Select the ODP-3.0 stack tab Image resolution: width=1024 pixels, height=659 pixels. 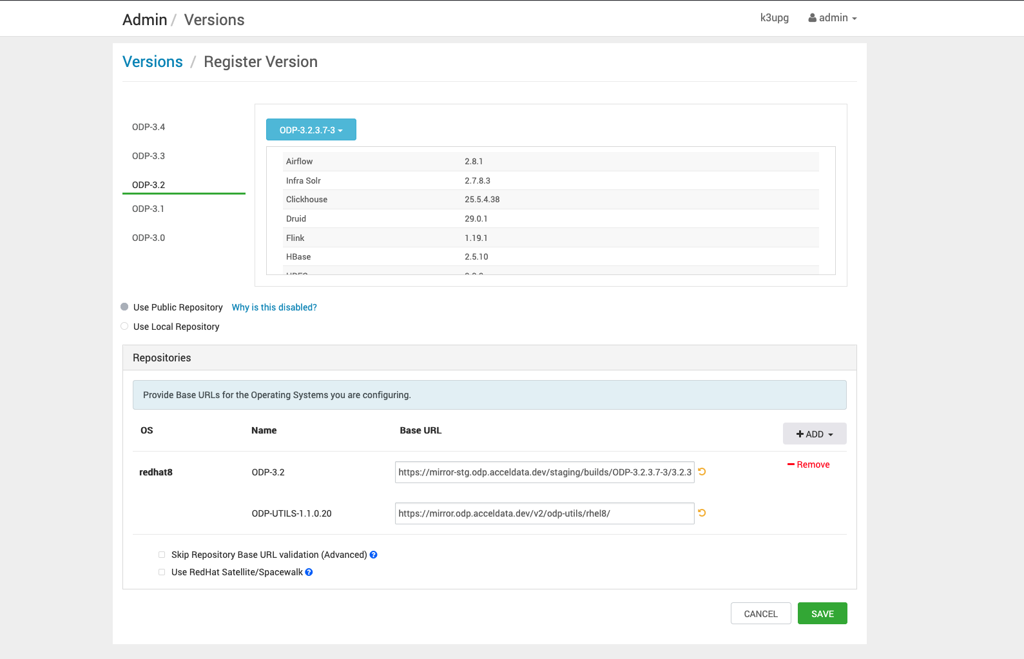(149, 238)
